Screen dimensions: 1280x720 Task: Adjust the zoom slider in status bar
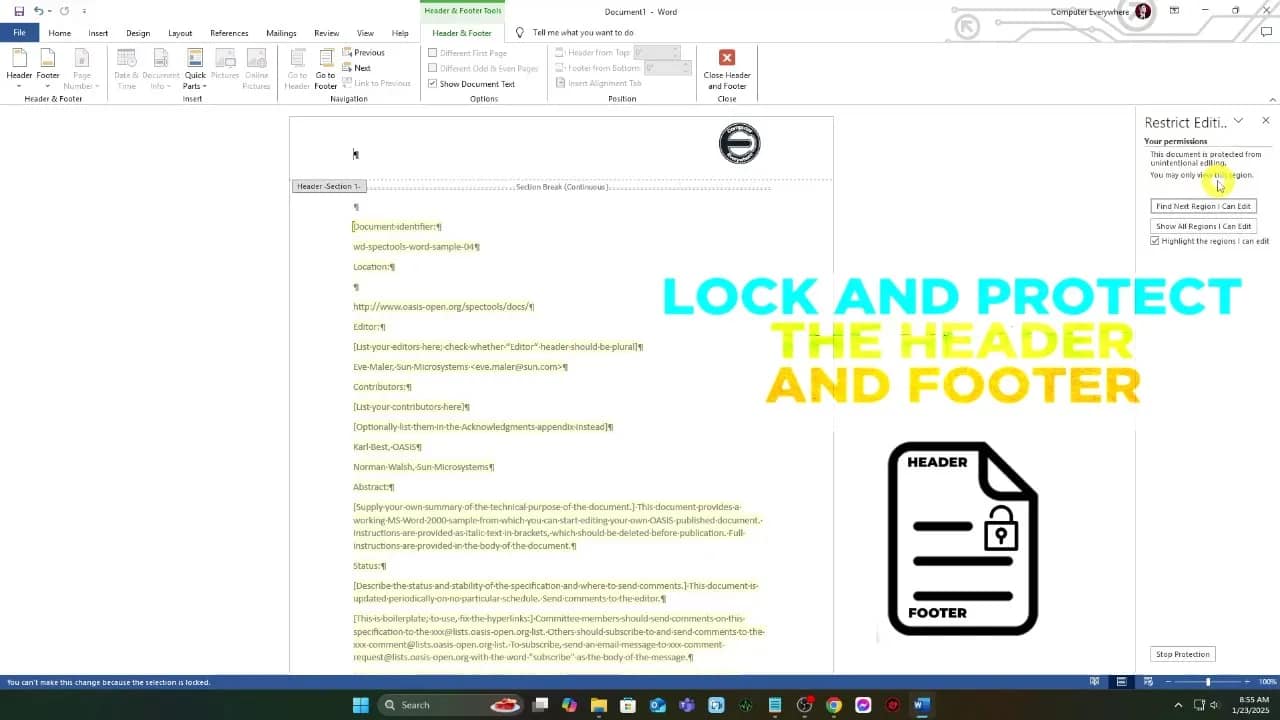pos(1208,682)
